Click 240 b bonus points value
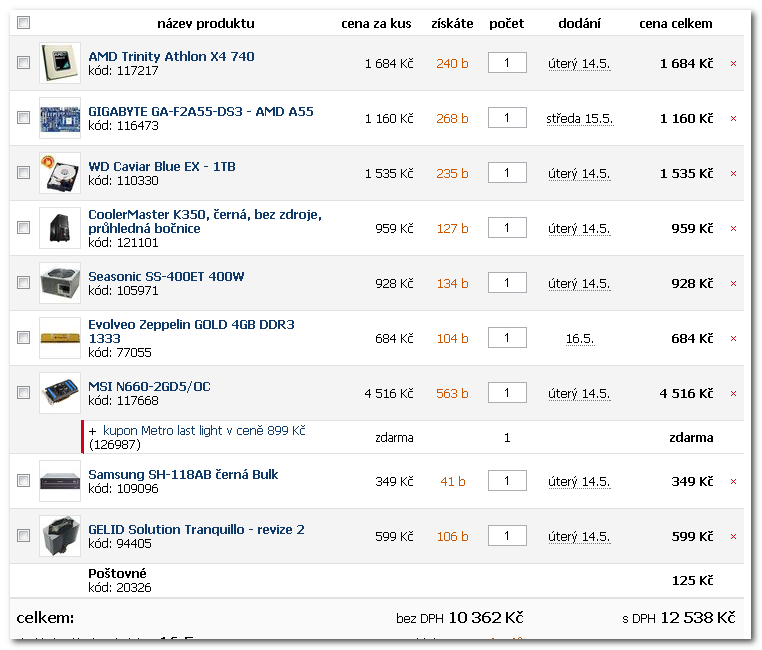Image resolution: width=762 pixels, height=650 pixels. tap(452, 64)
